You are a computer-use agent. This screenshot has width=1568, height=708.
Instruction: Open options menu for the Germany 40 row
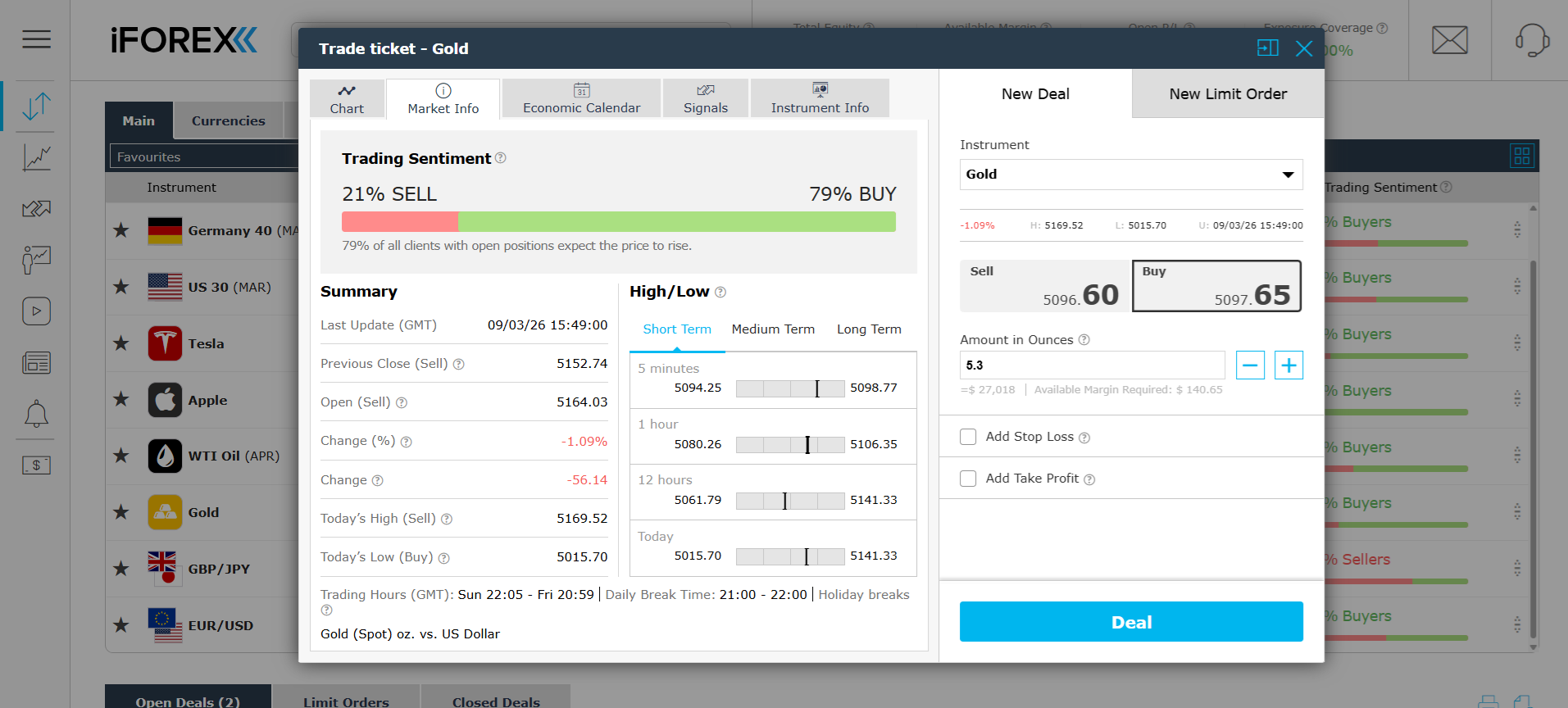1517,230
